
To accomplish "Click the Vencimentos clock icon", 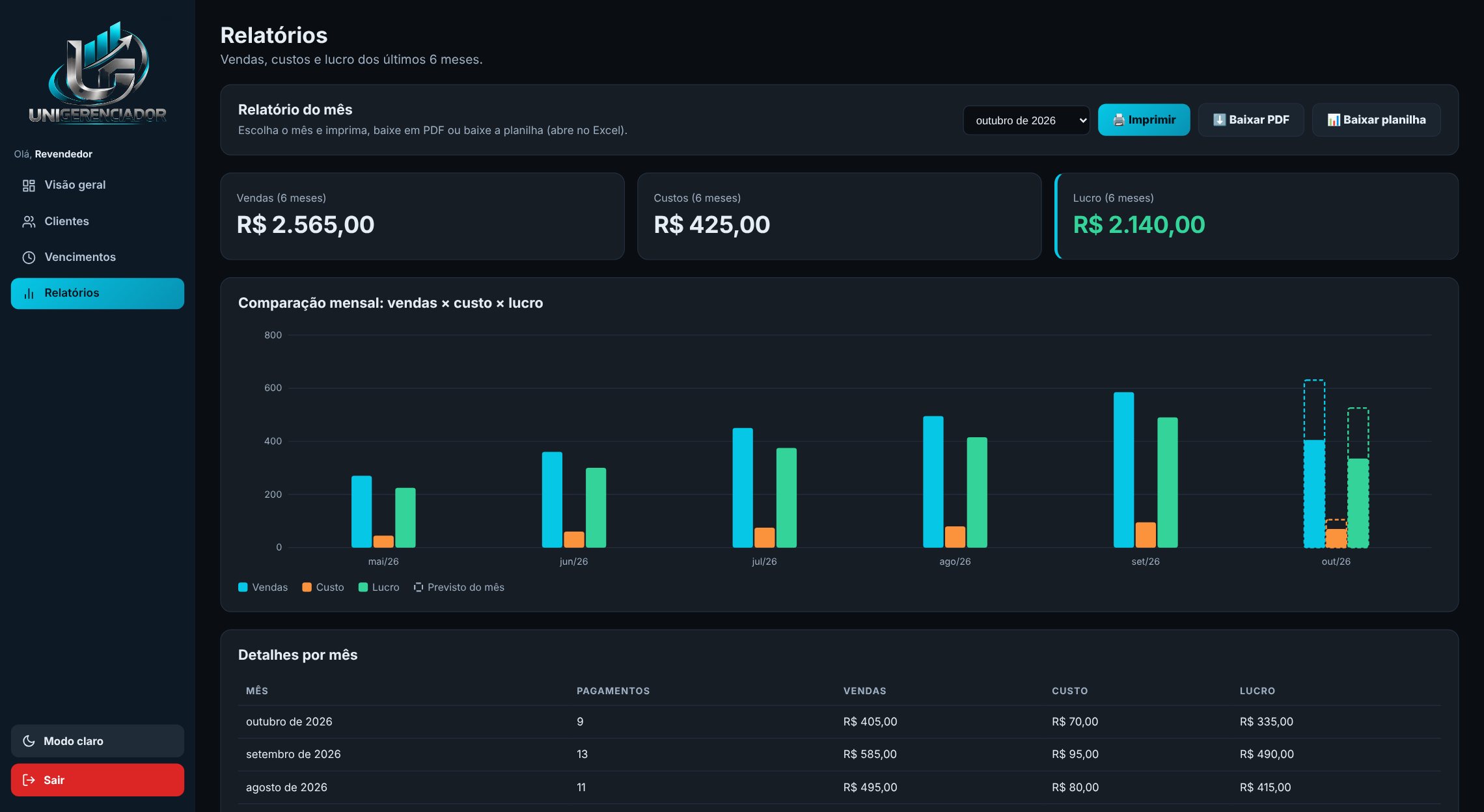I will point(29,258).
